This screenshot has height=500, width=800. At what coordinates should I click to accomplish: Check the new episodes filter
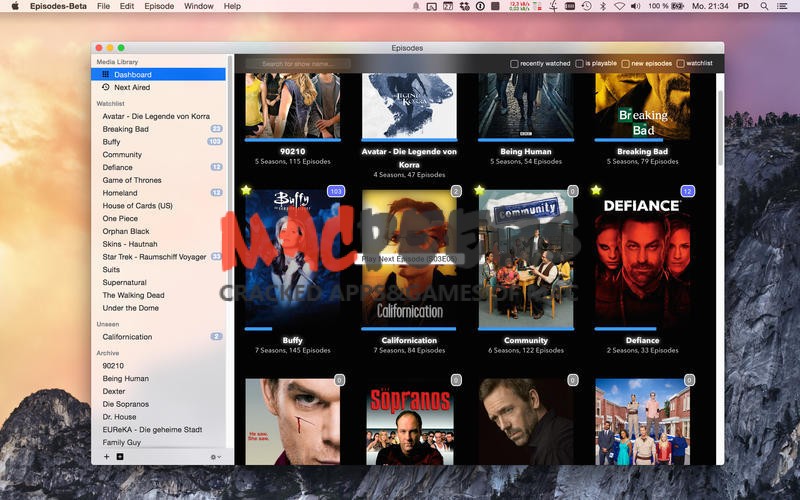[x=625, y=64]
